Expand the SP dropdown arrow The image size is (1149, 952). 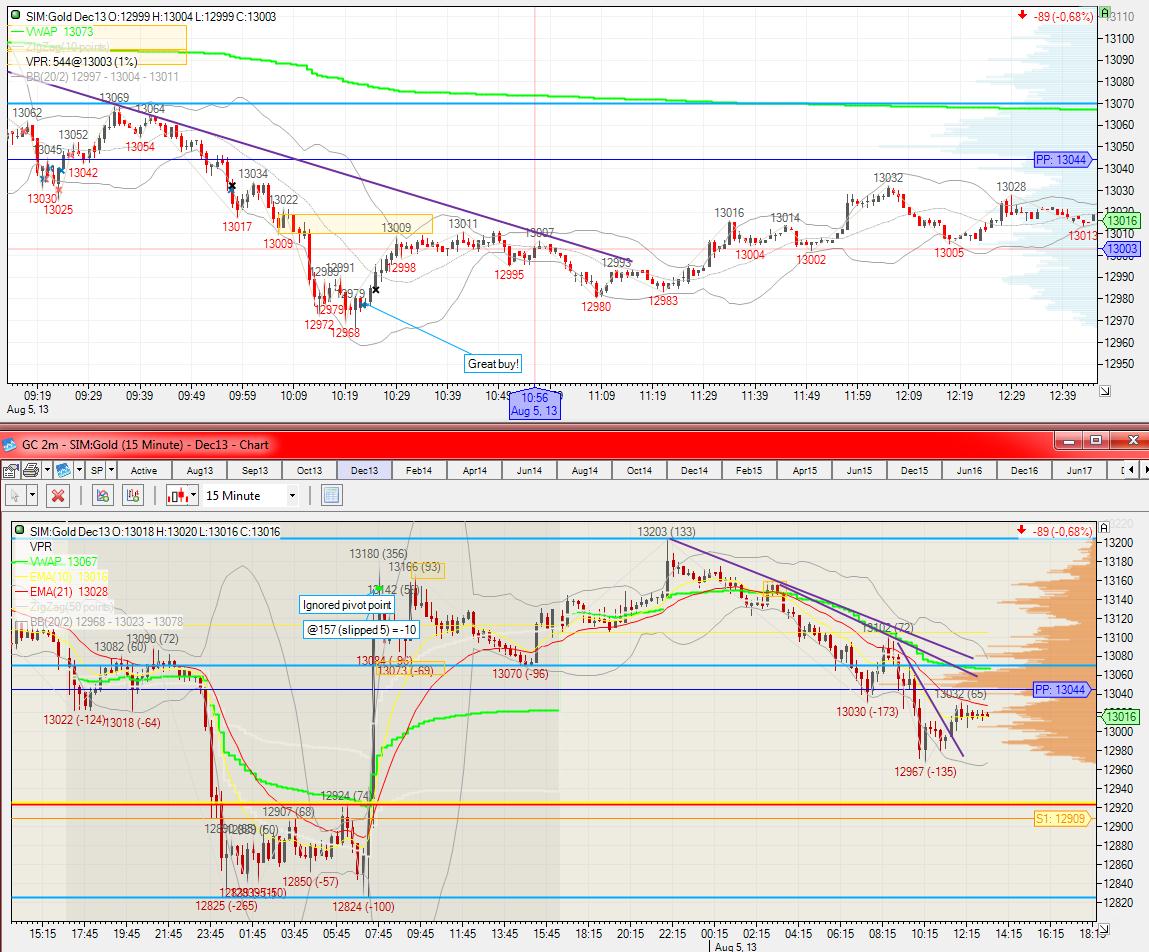tap(111, 470)
